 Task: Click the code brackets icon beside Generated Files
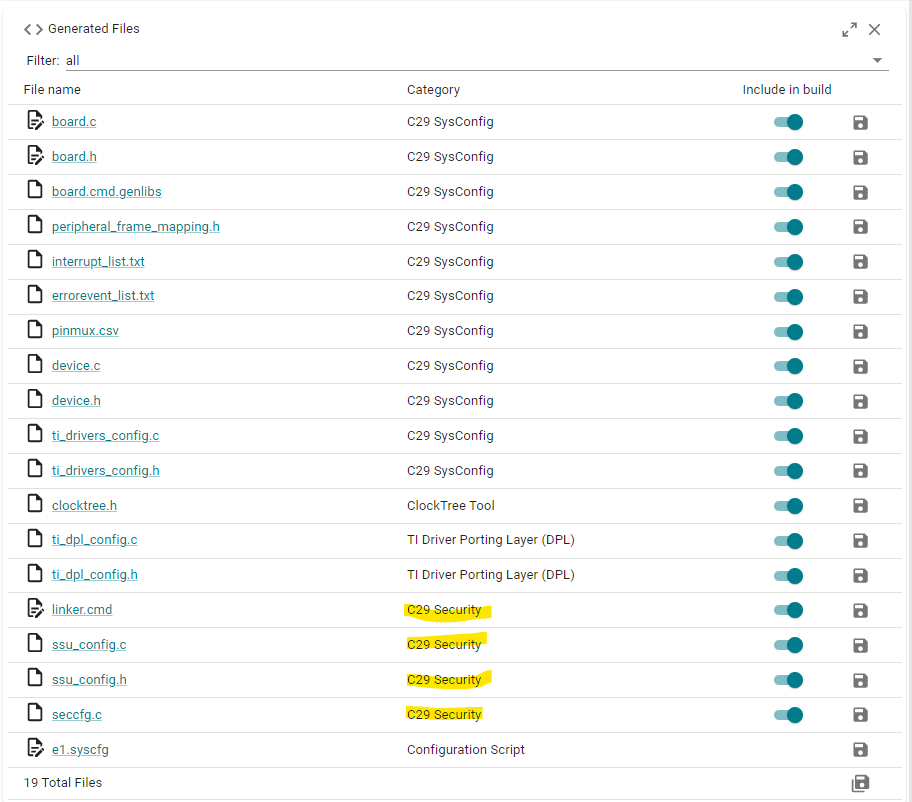(33, 29)
